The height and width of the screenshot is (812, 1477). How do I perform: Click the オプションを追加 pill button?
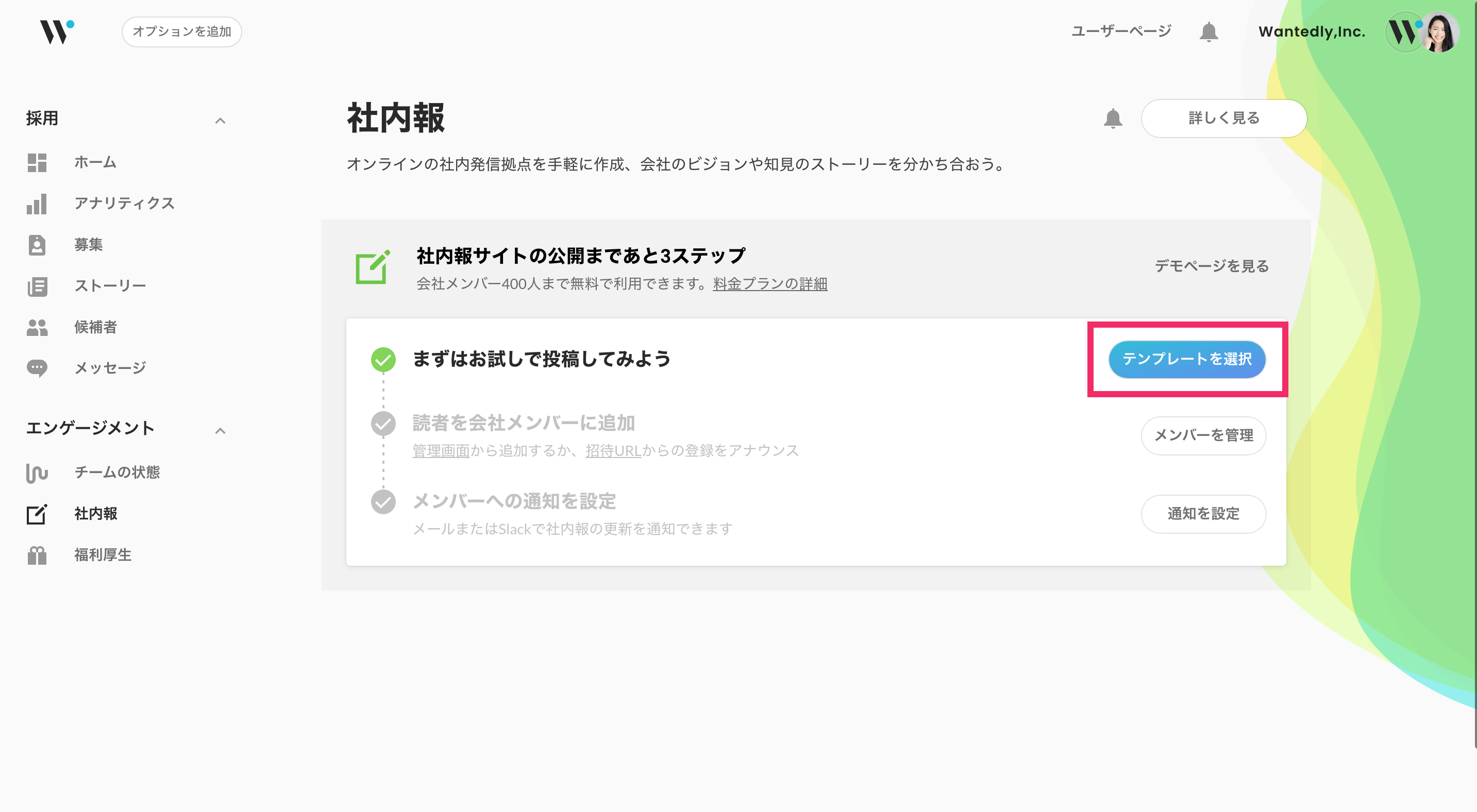coord(182,31)
